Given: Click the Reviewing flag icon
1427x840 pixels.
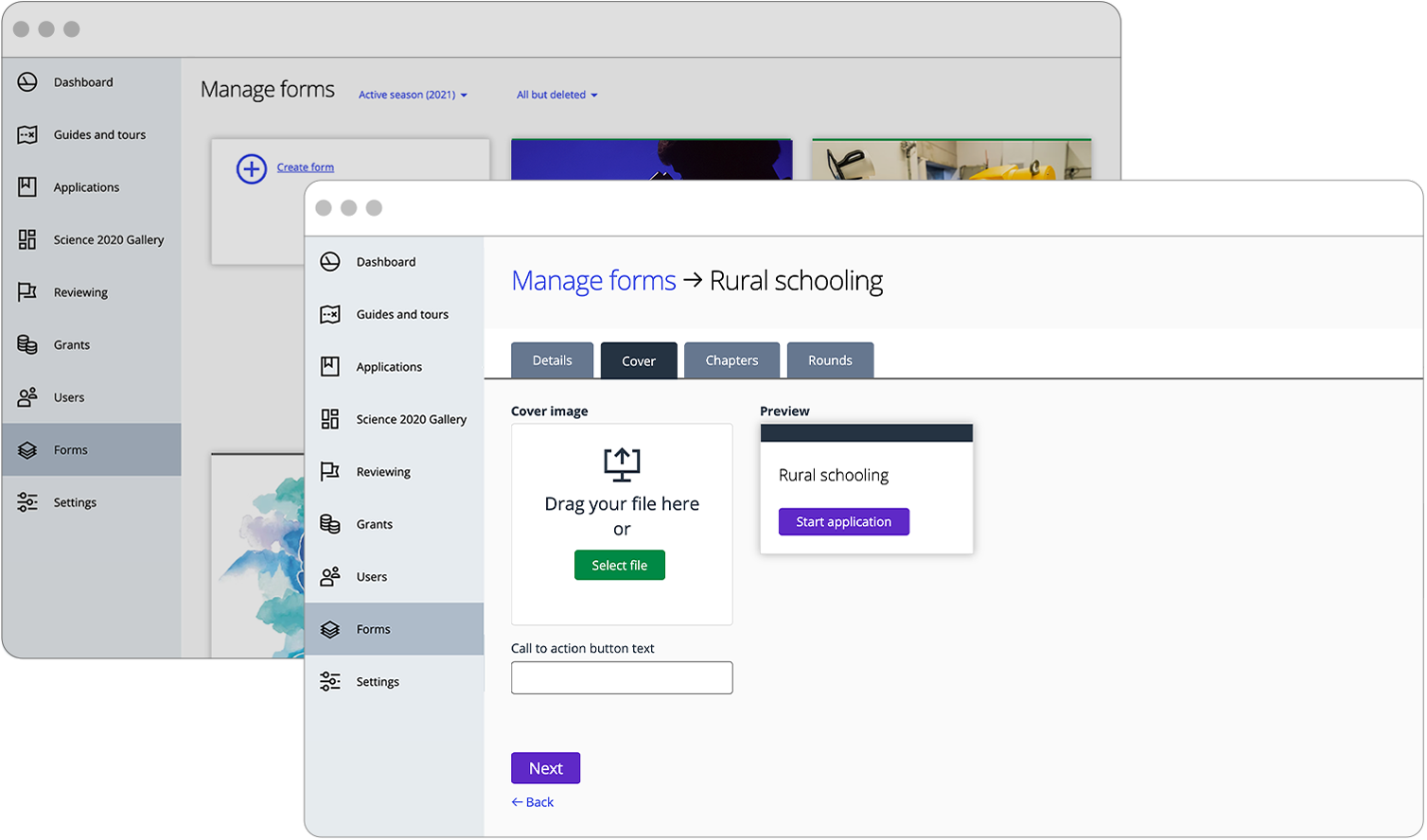Looking at the screenshot, I should pos(329,471).
